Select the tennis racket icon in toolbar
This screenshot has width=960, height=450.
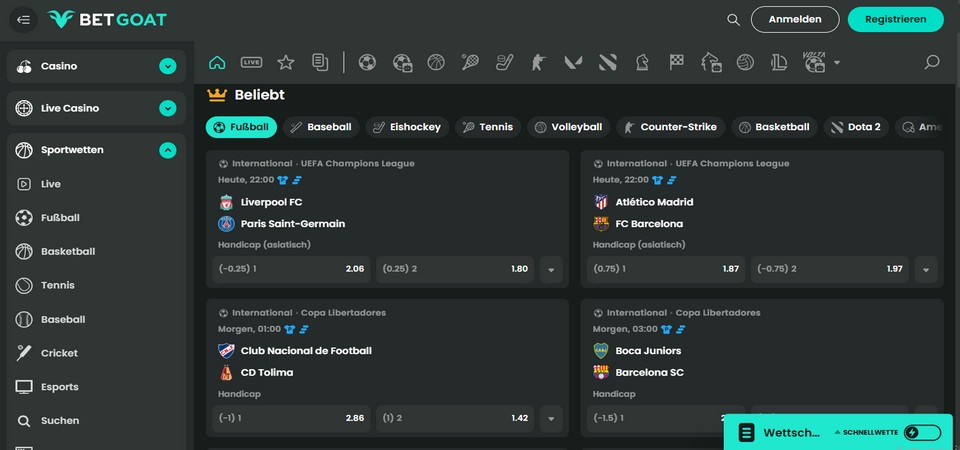(470, 62)
